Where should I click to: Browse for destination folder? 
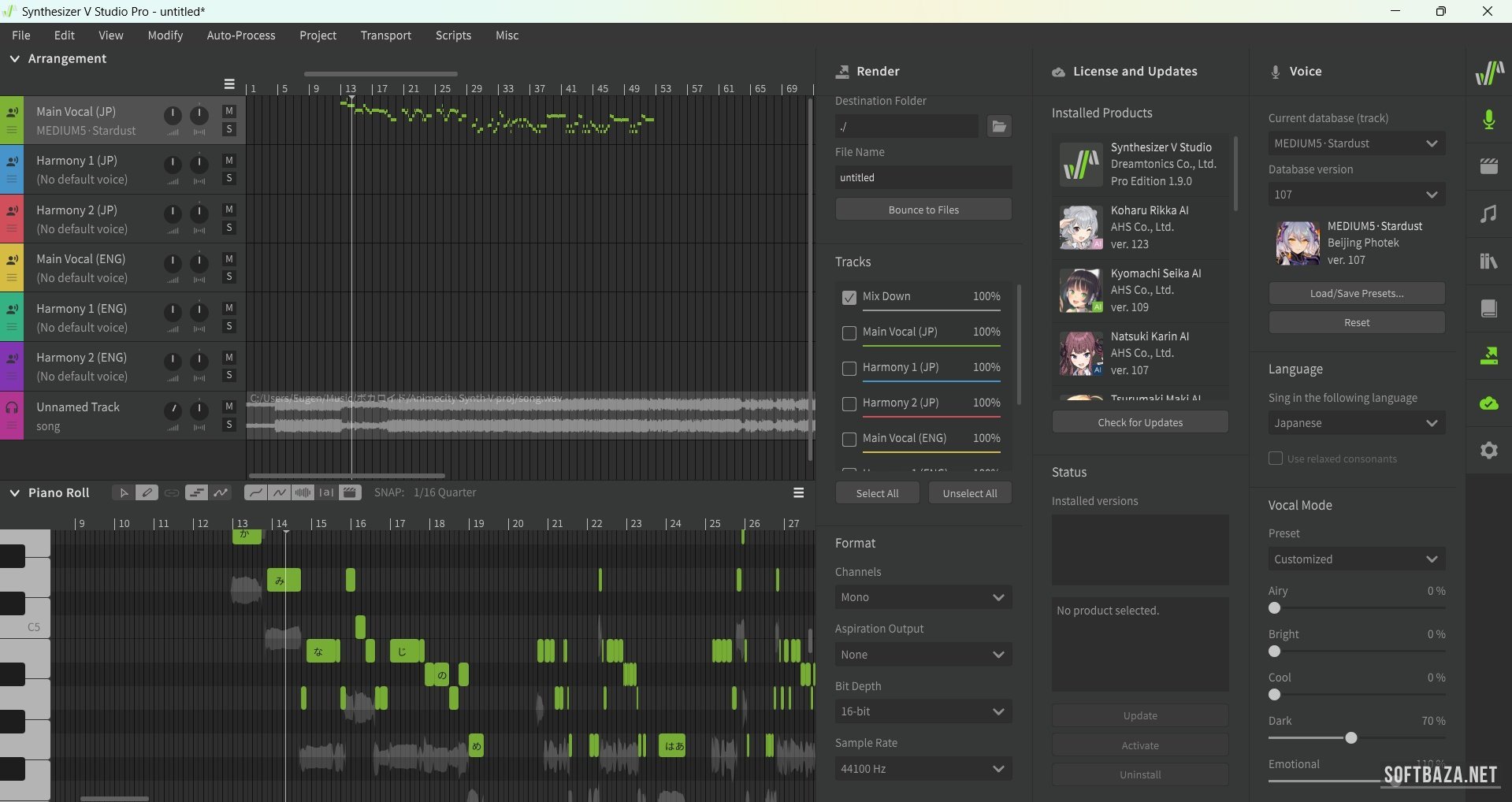point(999,126)
